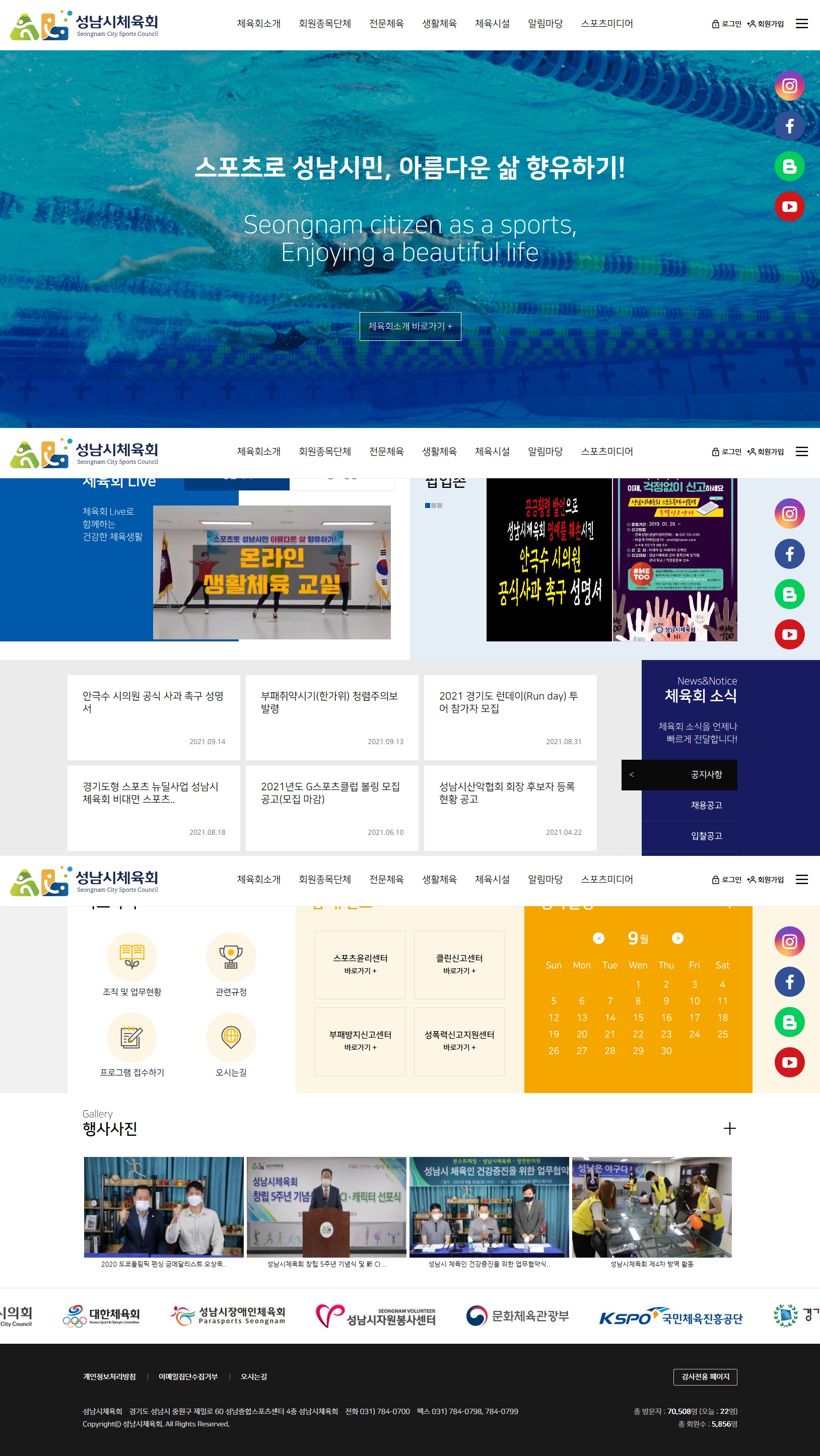This screenshot has width=820, height=1456.
Task: Click the left arrow beside 공지사항
Action: pyautogui.click(x=632, y=774)
